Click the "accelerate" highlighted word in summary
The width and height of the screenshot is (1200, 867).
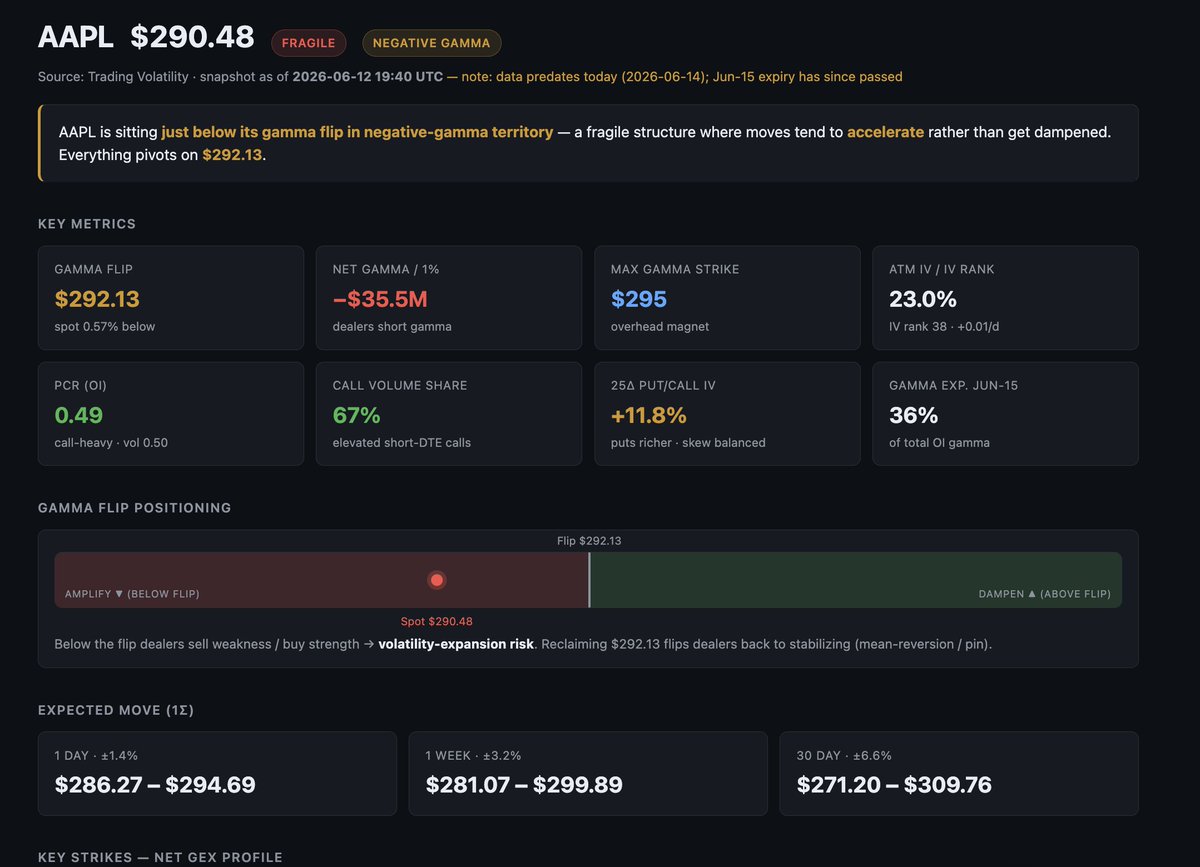pos(885,132)
